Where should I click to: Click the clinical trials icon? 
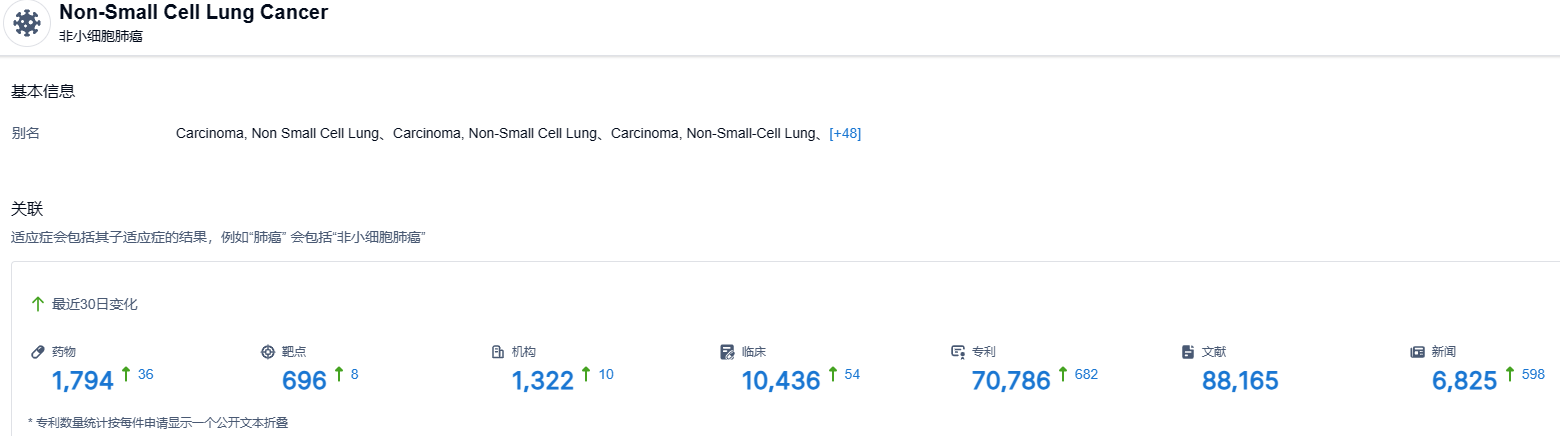[x=727, y=352]
